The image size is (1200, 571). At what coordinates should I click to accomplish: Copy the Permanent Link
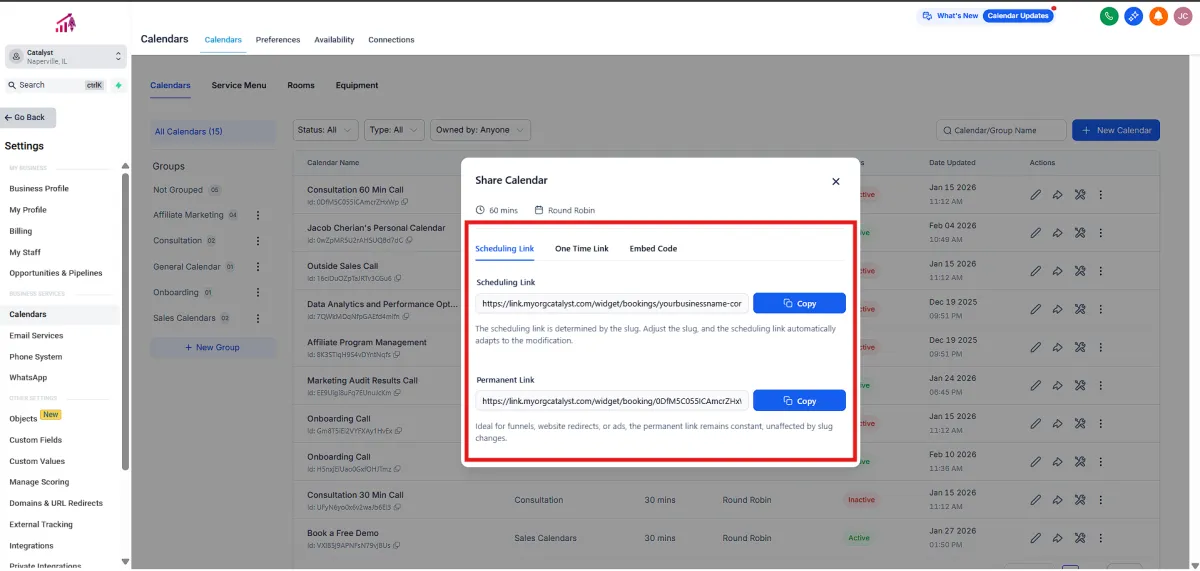click(x=799, y=401)
